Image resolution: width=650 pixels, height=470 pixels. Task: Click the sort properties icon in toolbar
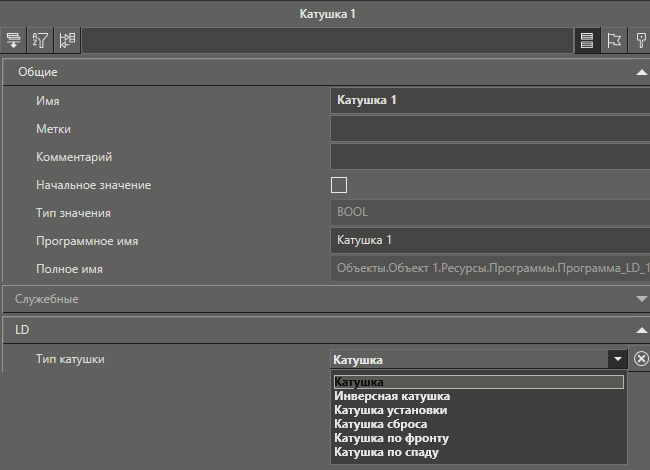tap(14, 41)
